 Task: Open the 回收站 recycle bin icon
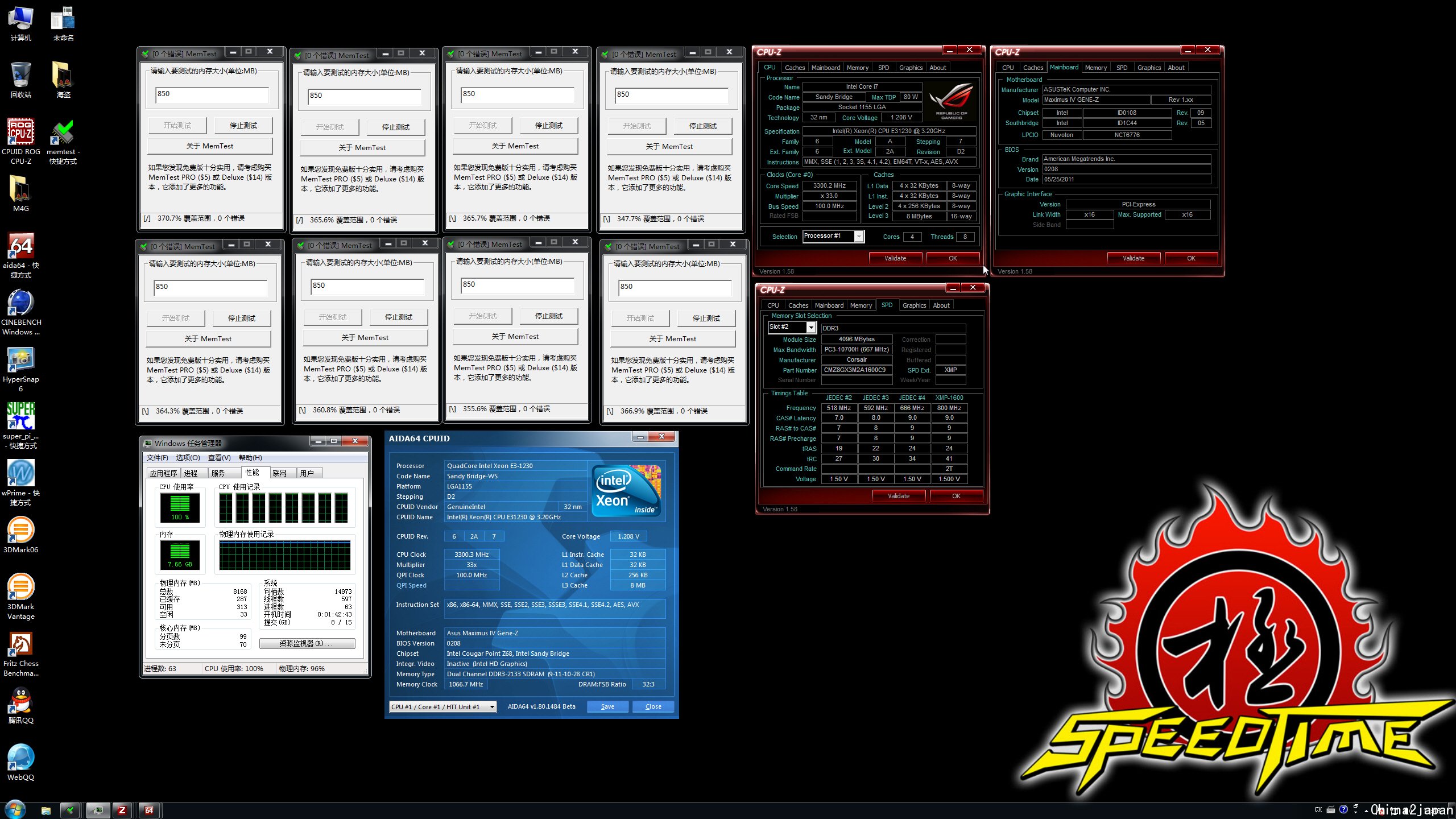click(x=21, y=80)
